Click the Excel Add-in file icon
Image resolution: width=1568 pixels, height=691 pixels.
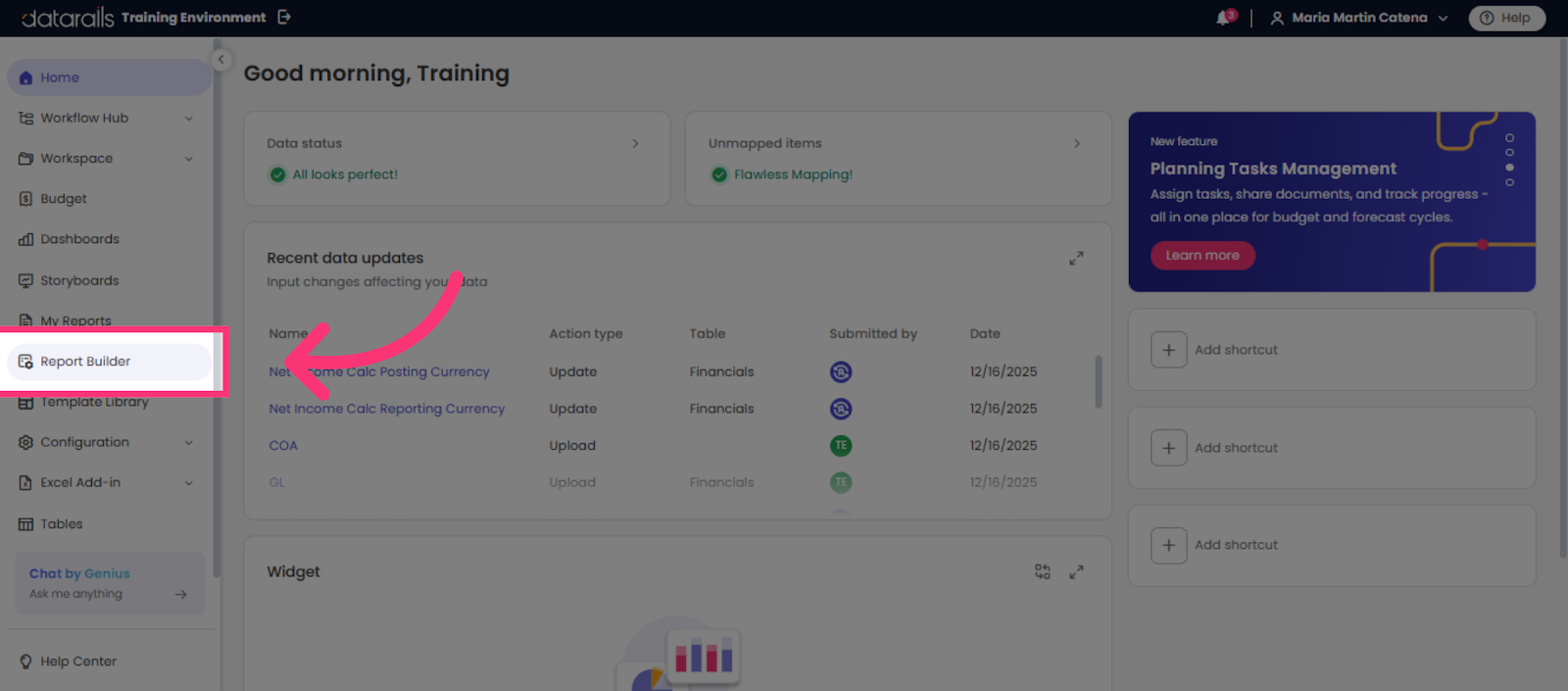coord(25,483)
